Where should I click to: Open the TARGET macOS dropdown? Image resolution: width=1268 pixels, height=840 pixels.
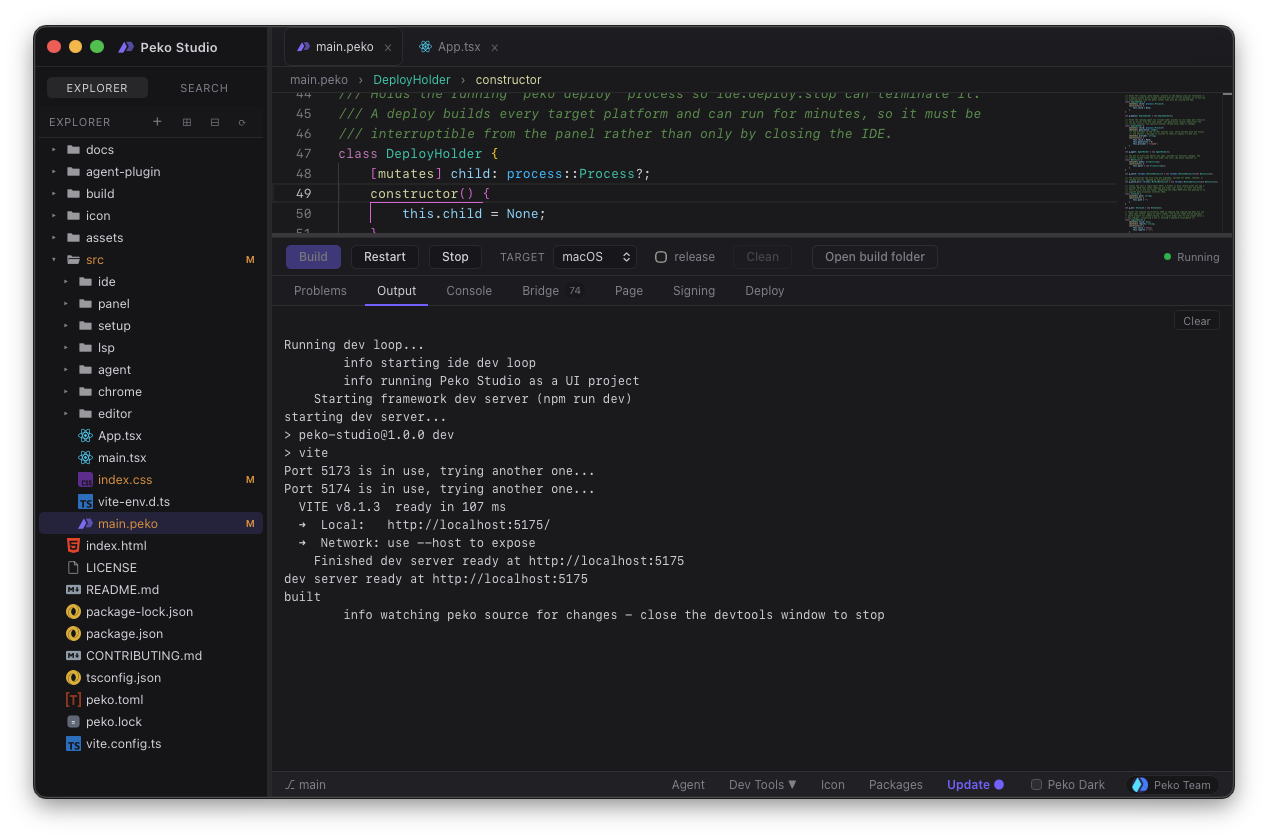pyautogui.click(x=595, y=257)
